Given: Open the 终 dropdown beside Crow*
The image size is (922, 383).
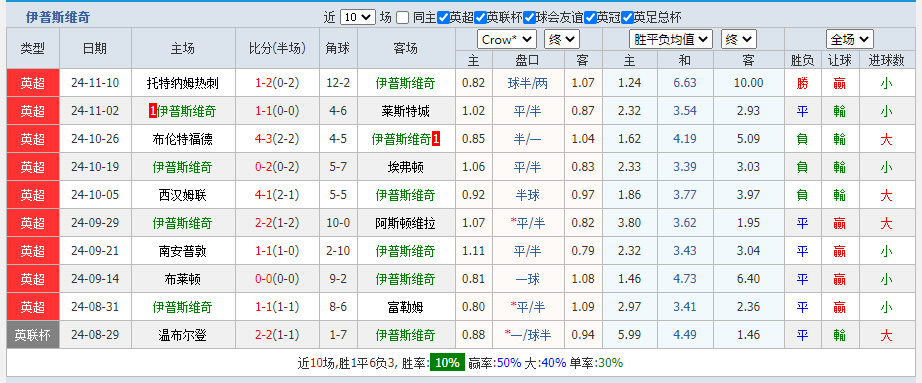Looking at the screenshot, I should click(562, 39).
